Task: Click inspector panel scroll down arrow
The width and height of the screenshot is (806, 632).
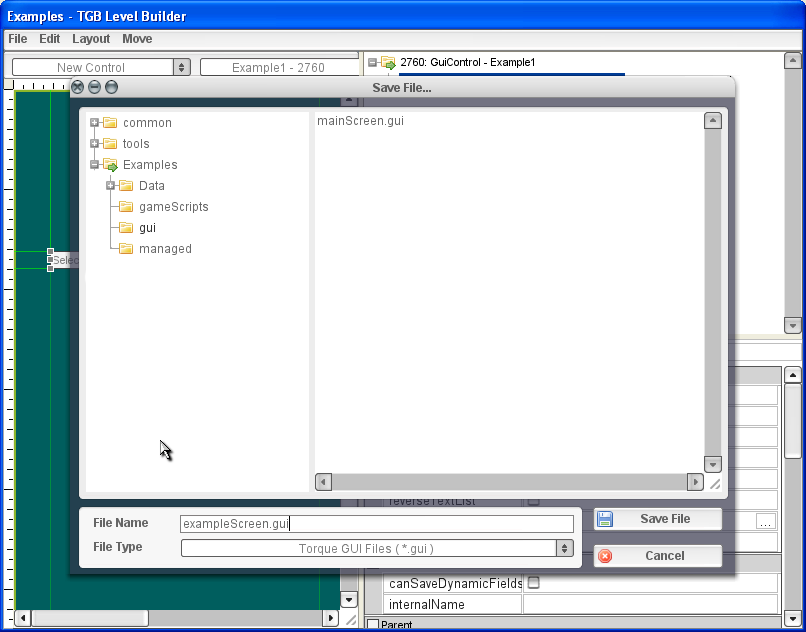Action: 792,617
